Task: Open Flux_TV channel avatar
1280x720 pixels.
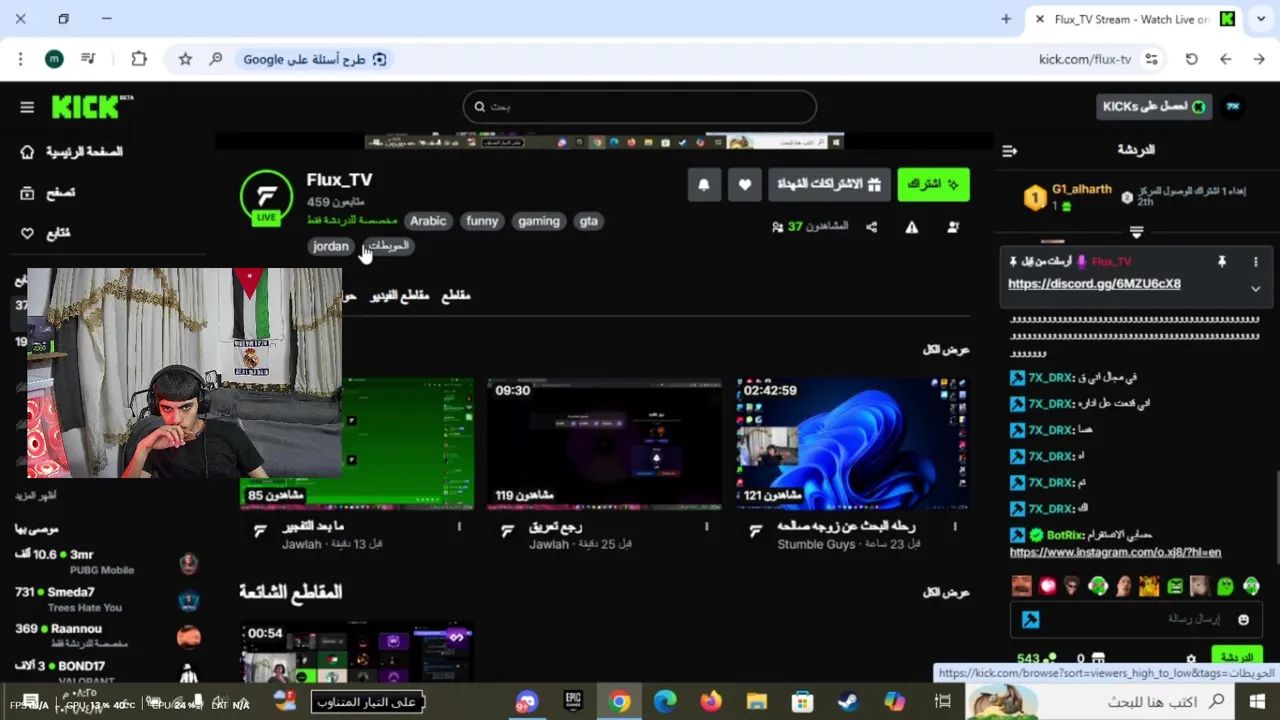Action: (266, 197)
